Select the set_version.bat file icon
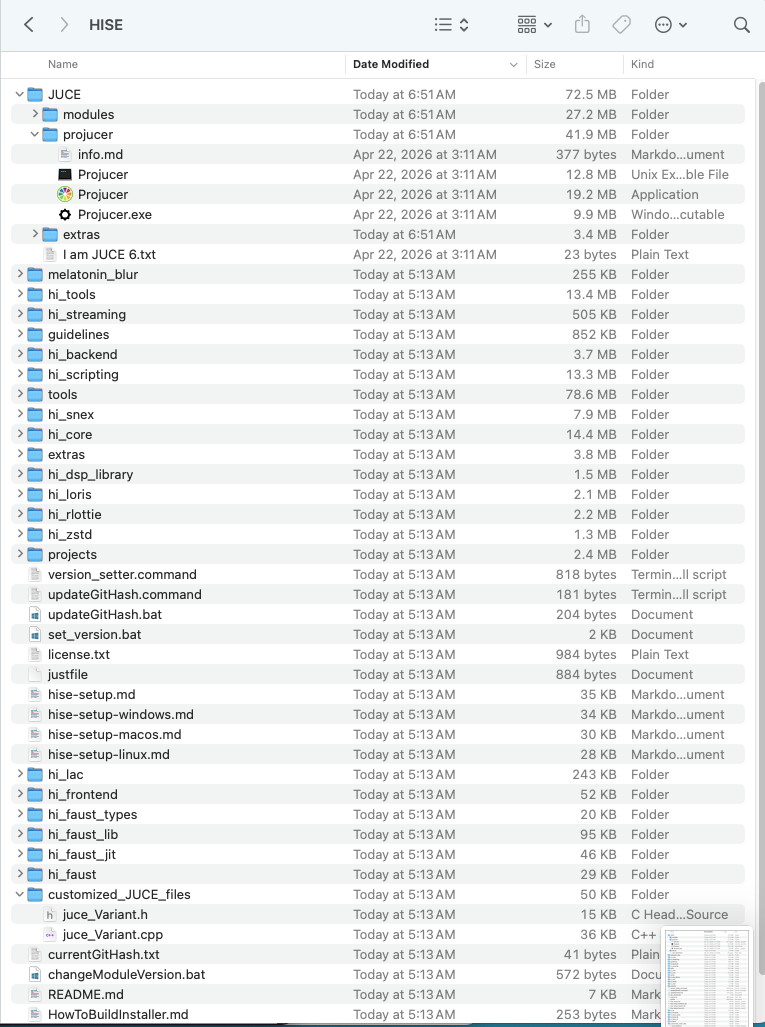Image resolution: width=765 pixels, height=1027 pixels. coord(35,635)
